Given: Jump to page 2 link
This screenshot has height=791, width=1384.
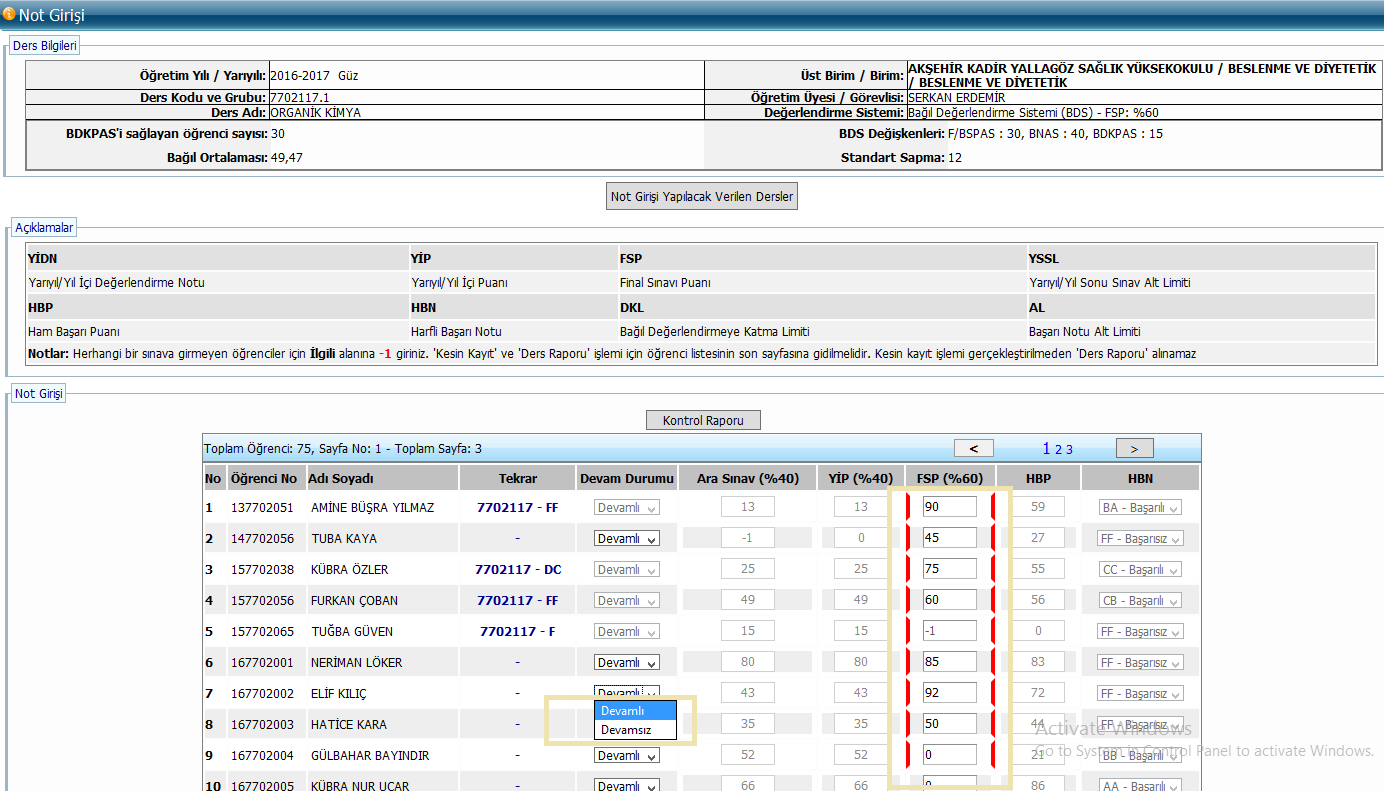Looking at the screenshot, I should pos(1059,450).
